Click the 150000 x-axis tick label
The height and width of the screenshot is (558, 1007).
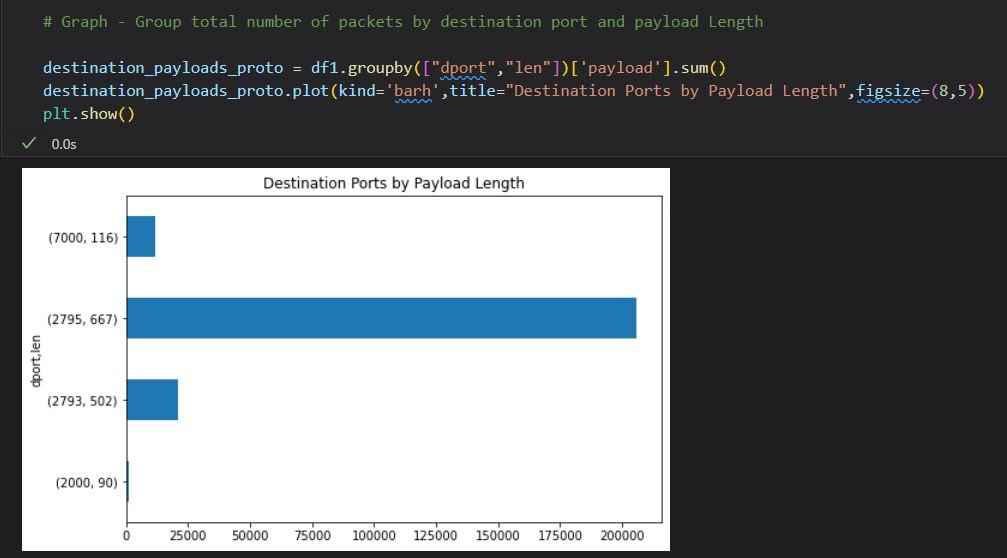pos(498,536)
